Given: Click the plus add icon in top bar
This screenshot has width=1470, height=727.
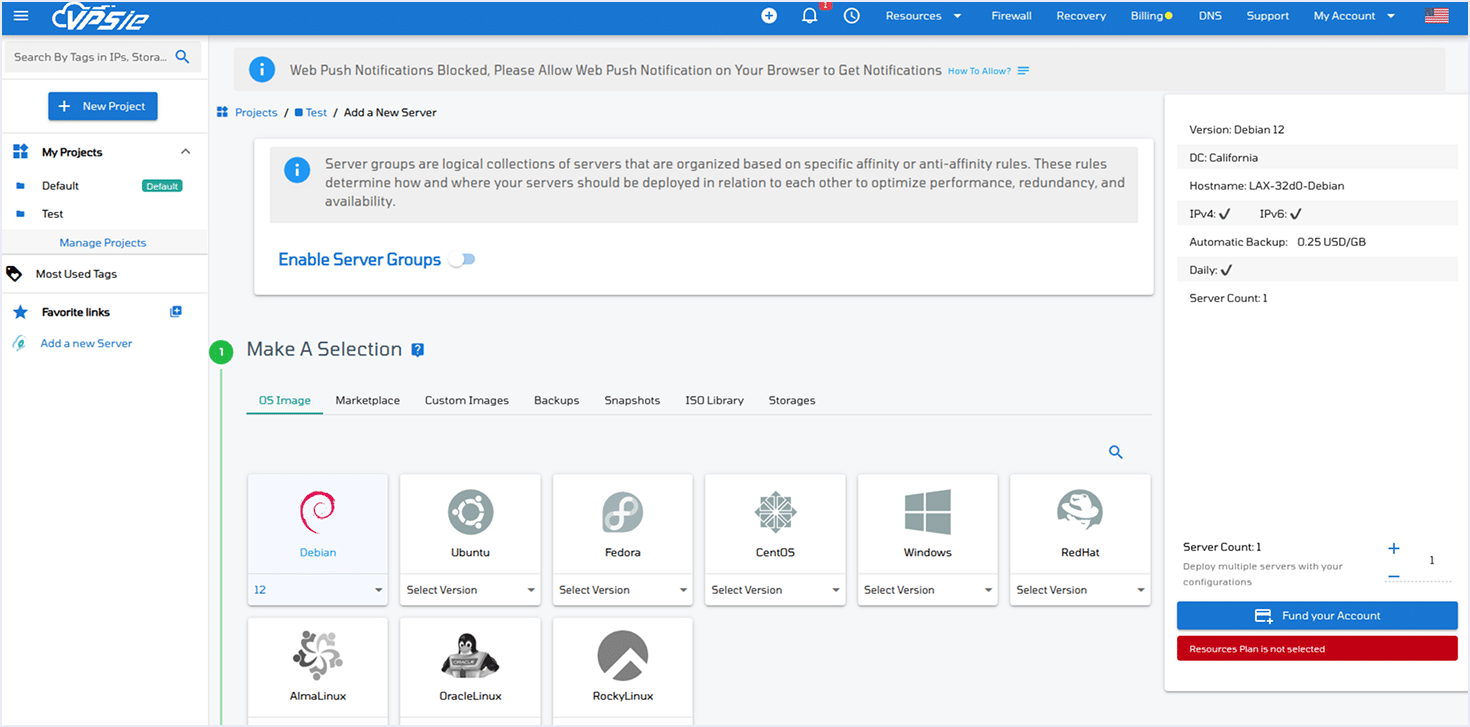Looking at the screenshot, I should click(769, 16).
